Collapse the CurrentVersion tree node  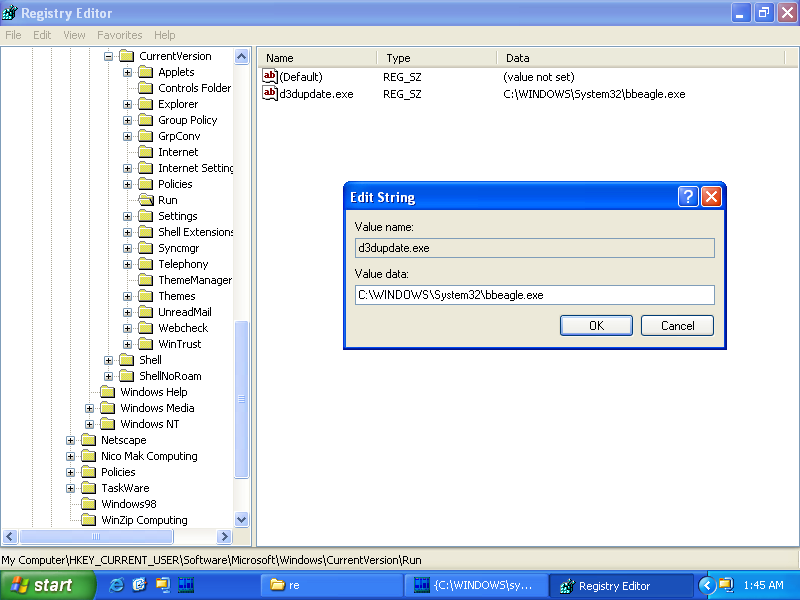(x=108, y=56)
